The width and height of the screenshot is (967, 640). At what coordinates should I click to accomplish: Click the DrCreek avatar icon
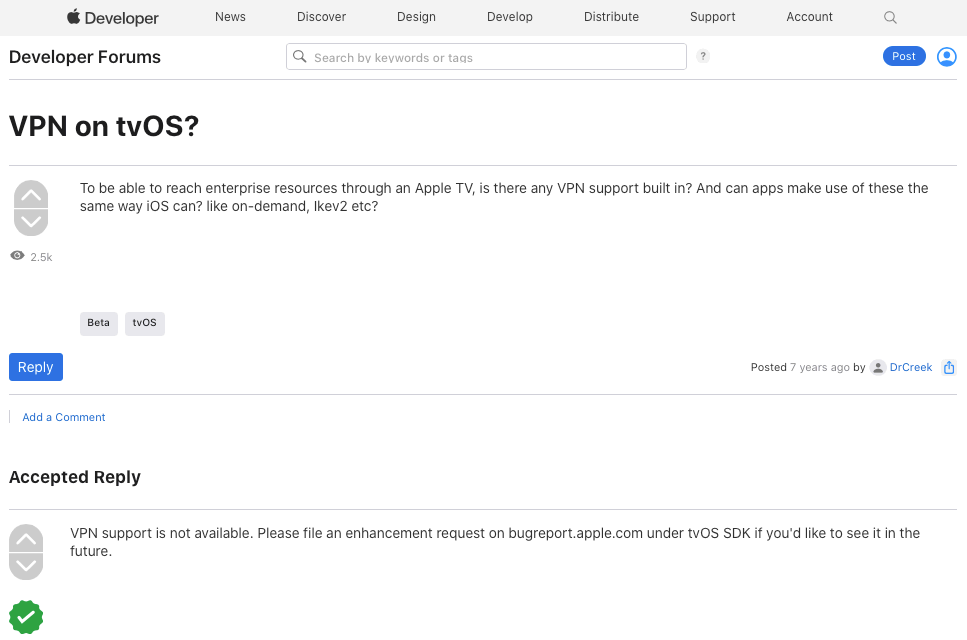click(x=878, y=367)
